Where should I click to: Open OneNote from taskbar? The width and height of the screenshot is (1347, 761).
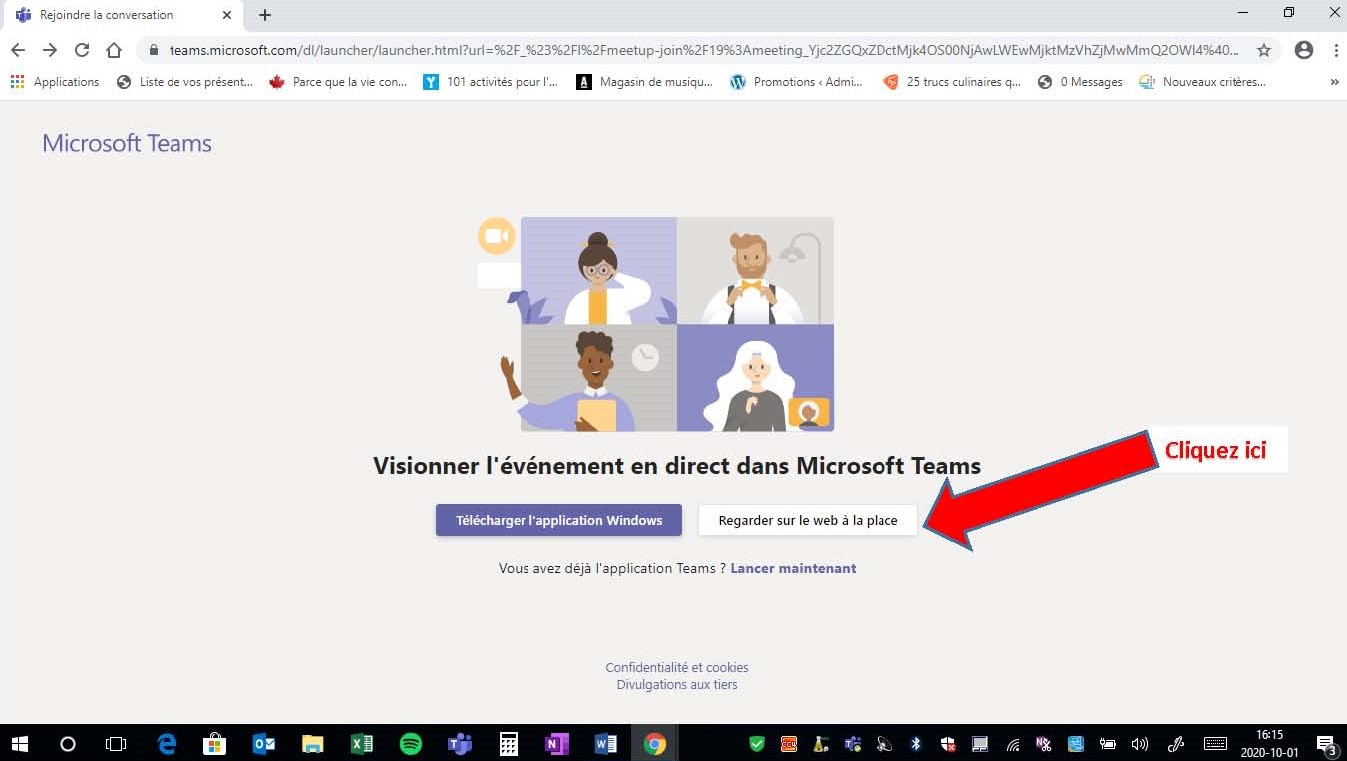click(x=557, y=744)
